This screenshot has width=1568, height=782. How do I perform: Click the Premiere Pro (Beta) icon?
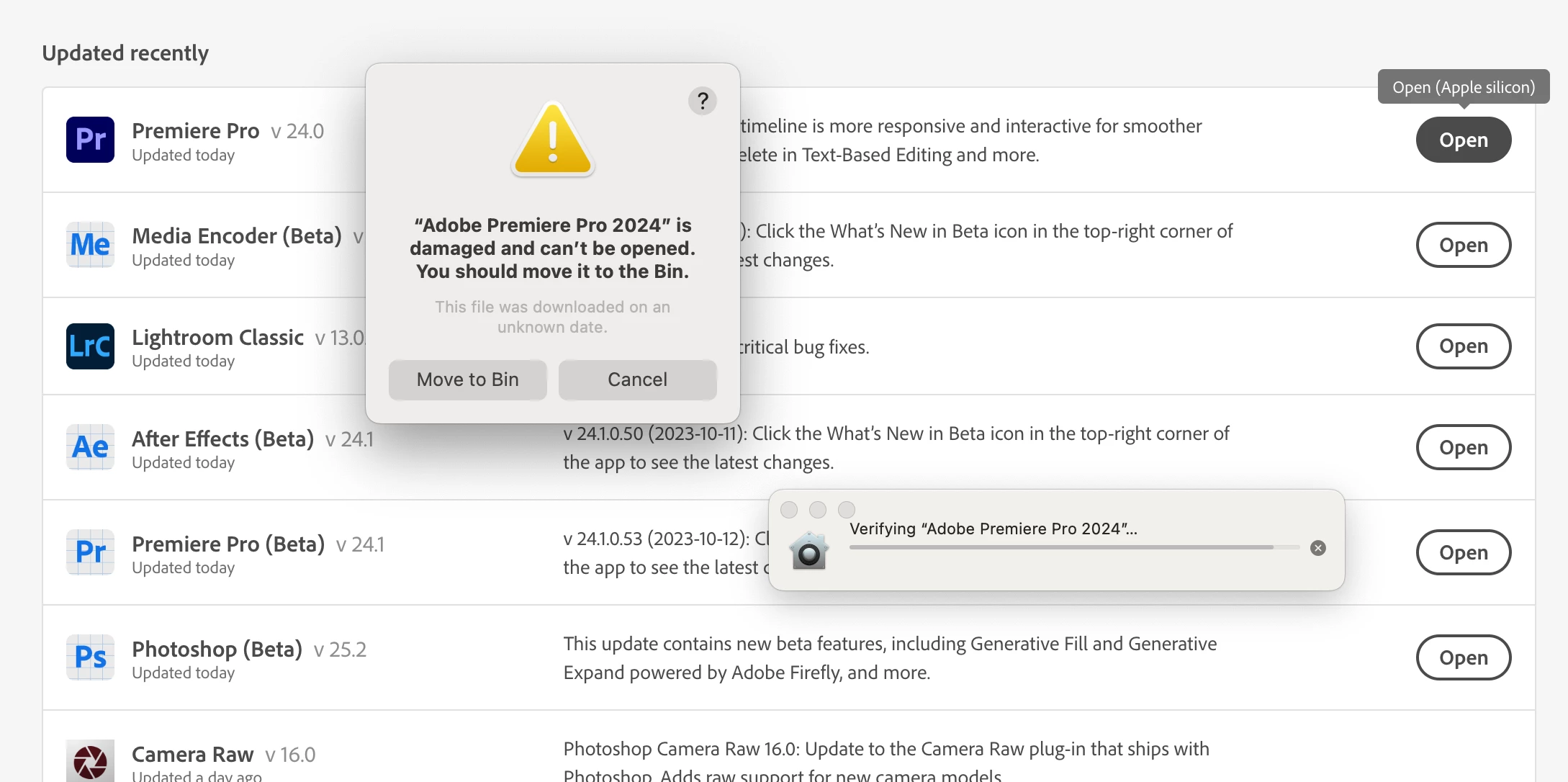point(90,552)
